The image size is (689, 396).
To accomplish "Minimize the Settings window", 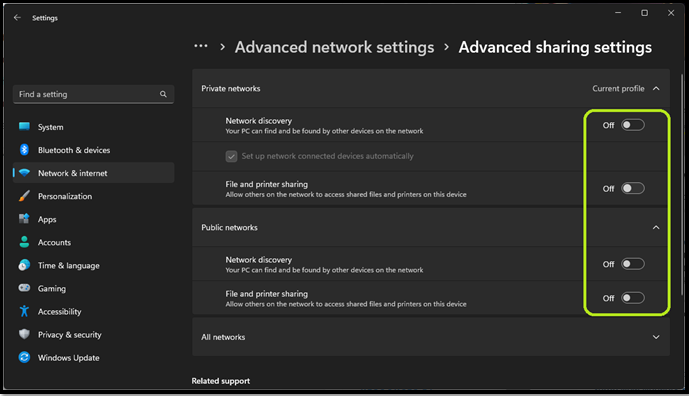I will [618, 13].
